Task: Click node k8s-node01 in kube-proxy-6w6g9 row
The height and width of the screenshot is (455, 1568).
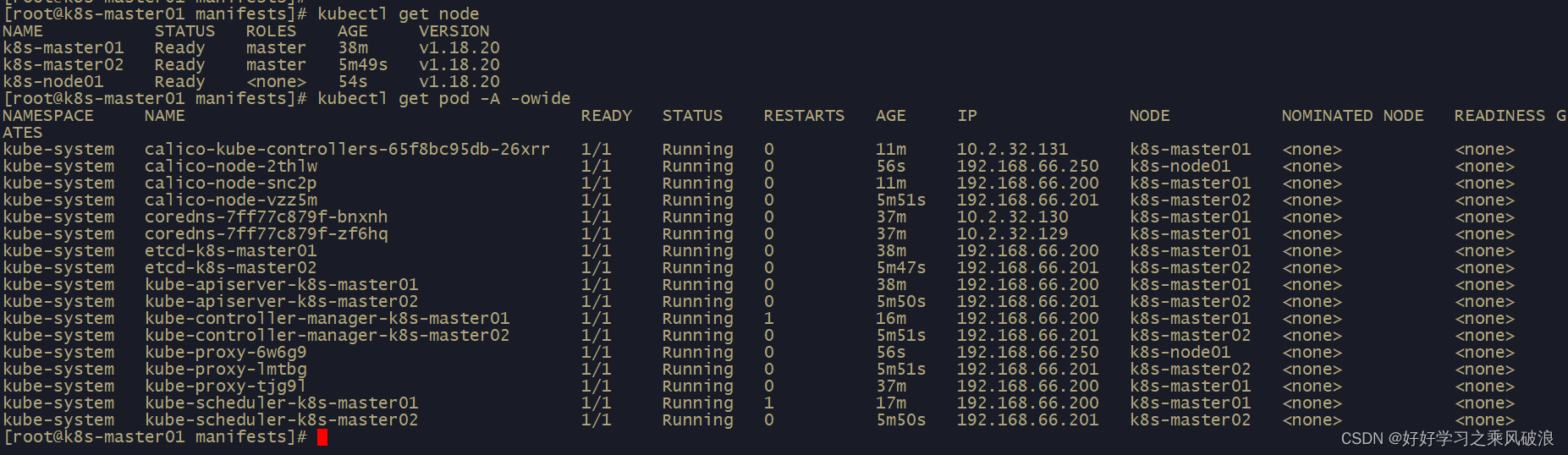Action: click(x=1180, y=353)
